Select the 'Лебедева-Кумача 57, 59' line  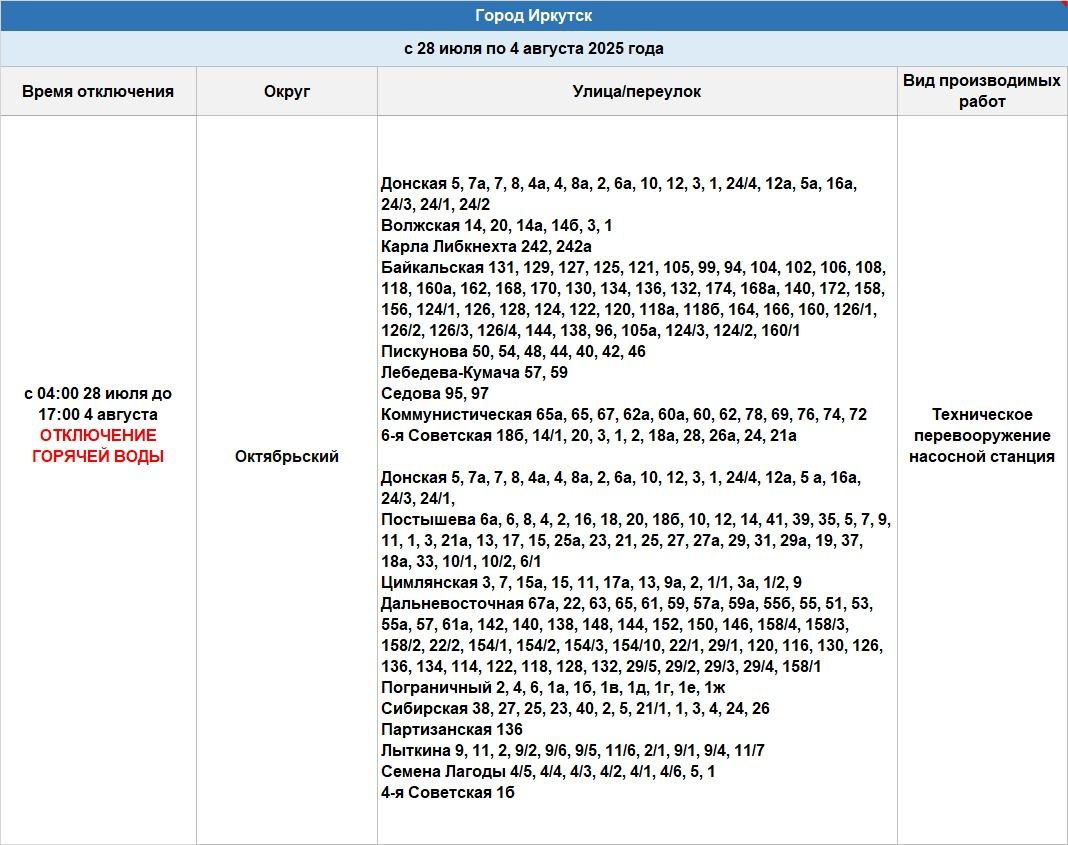474,373
